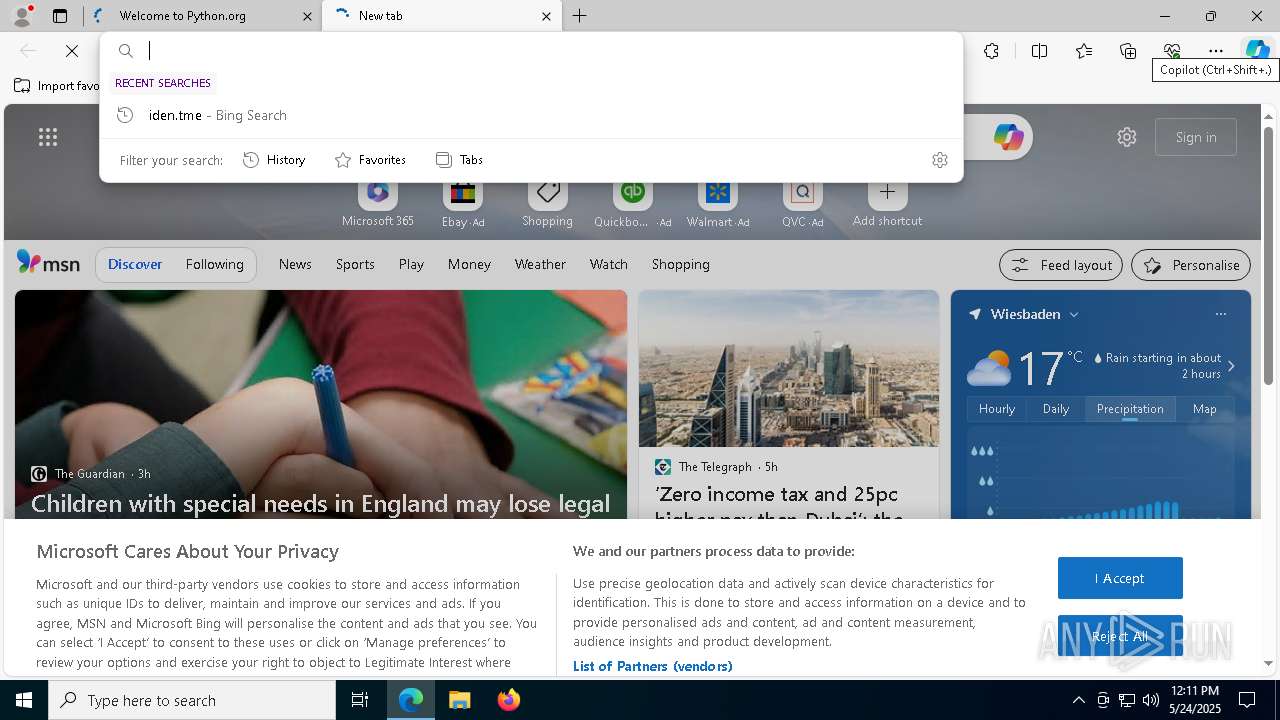The width and height of the screenshot is (1280, 720).
Task: Open the browser profile icon
Action: [x=21, y=16]
